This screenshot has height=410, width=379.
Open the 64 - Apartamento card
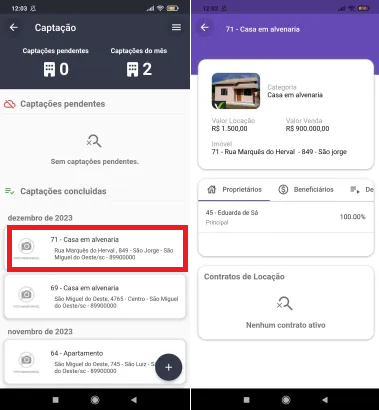[x=95, y=362]
